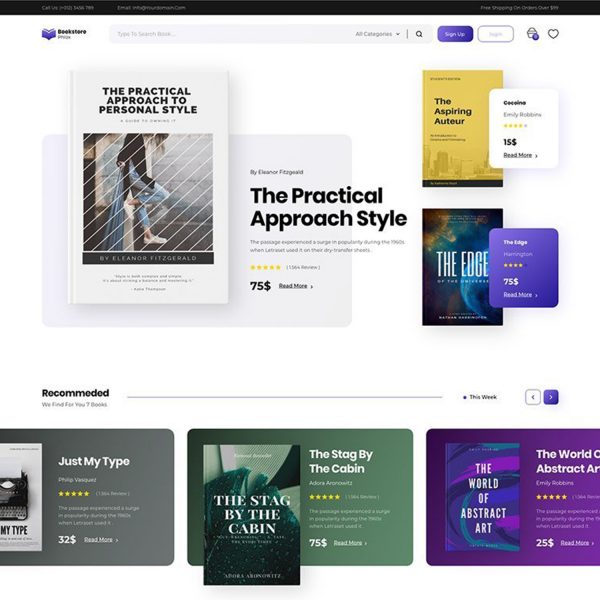The image size is (600, 600).
Task: Open Read More for The Stag By The Cabin
Action: point(350,543)
